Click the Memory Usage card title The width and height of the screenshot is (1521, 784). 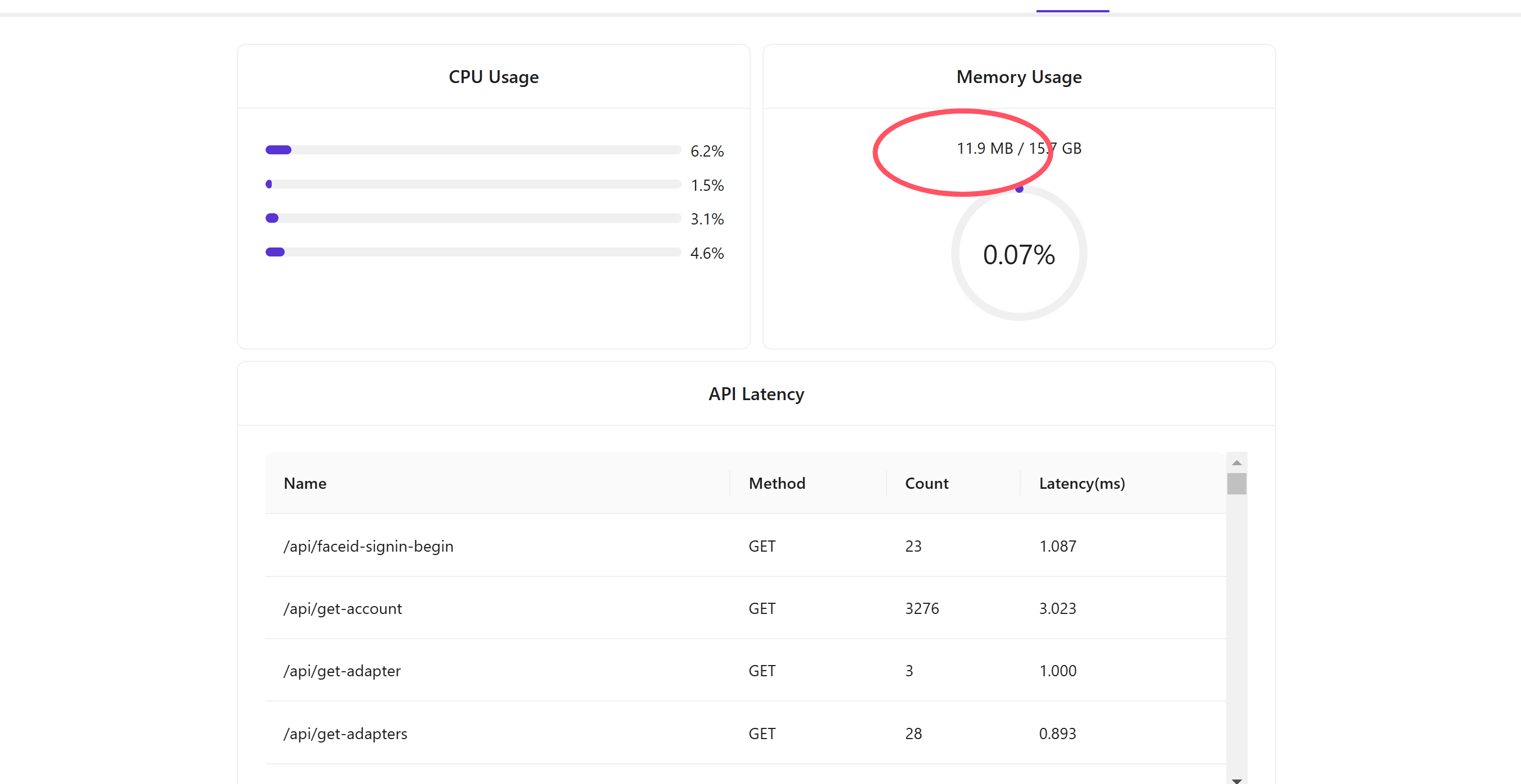pos(1018,77)
